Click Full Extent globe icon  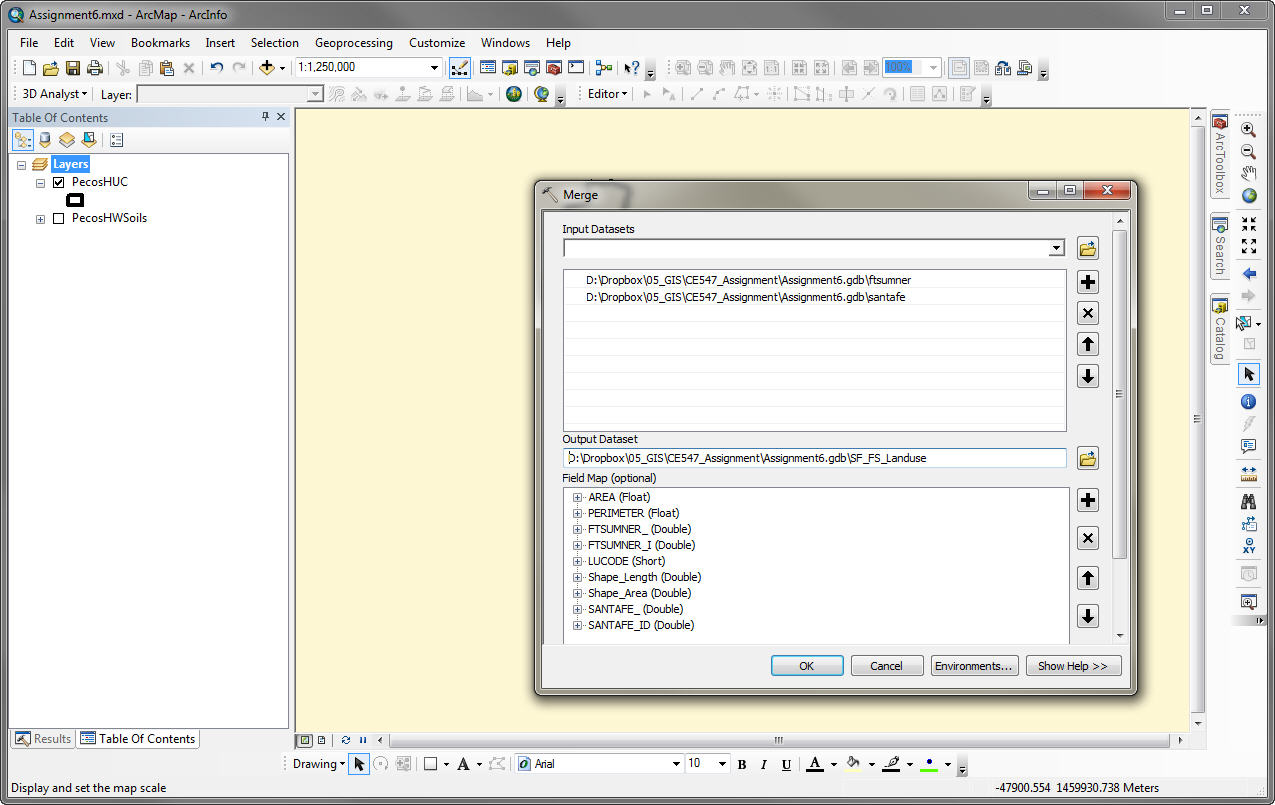[1248, 196]
